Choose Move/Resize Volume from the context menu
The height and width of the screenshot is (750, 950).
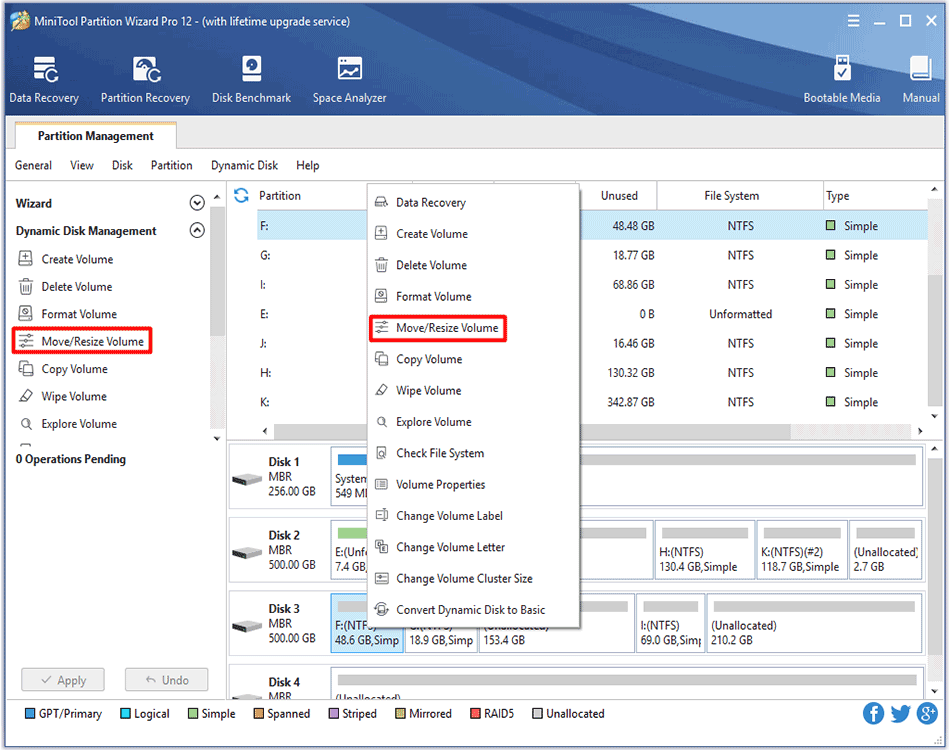(x=448, y=328)
